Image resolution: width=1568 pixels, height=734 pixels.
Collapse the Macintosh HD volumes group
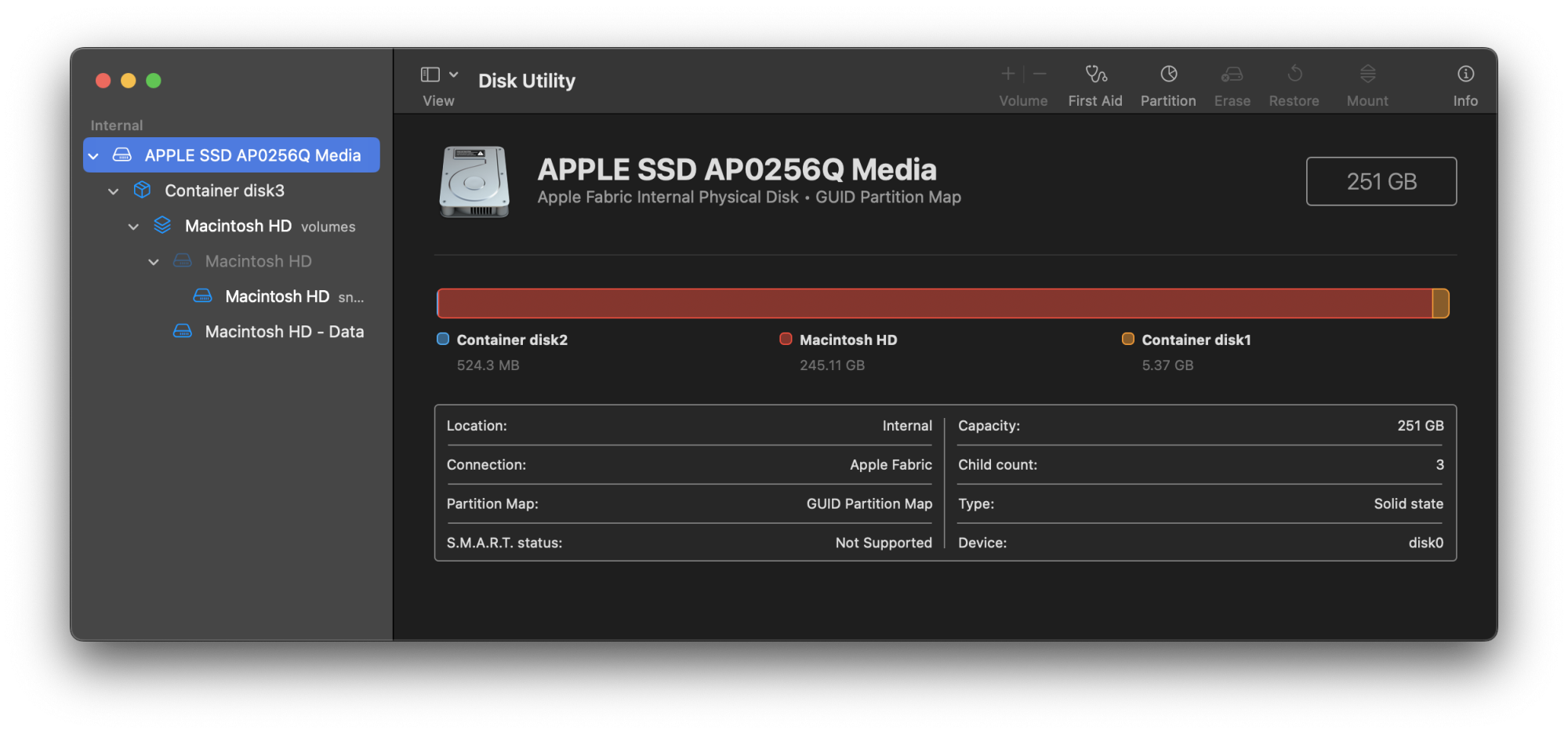point(134,227)
